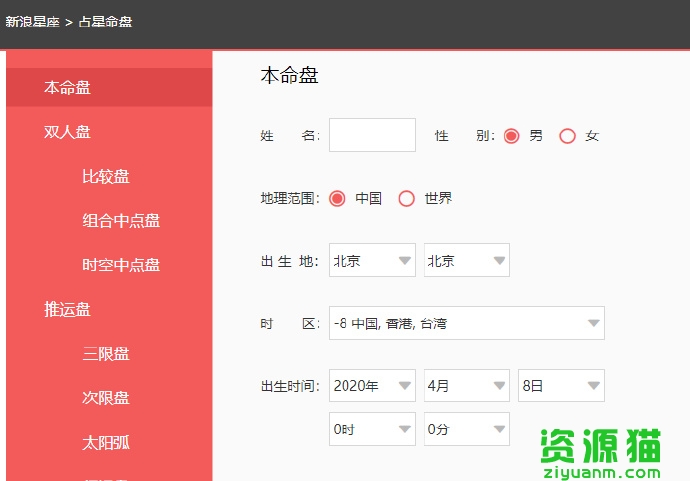Click the 本命盘 page heading

pos(289,75)
